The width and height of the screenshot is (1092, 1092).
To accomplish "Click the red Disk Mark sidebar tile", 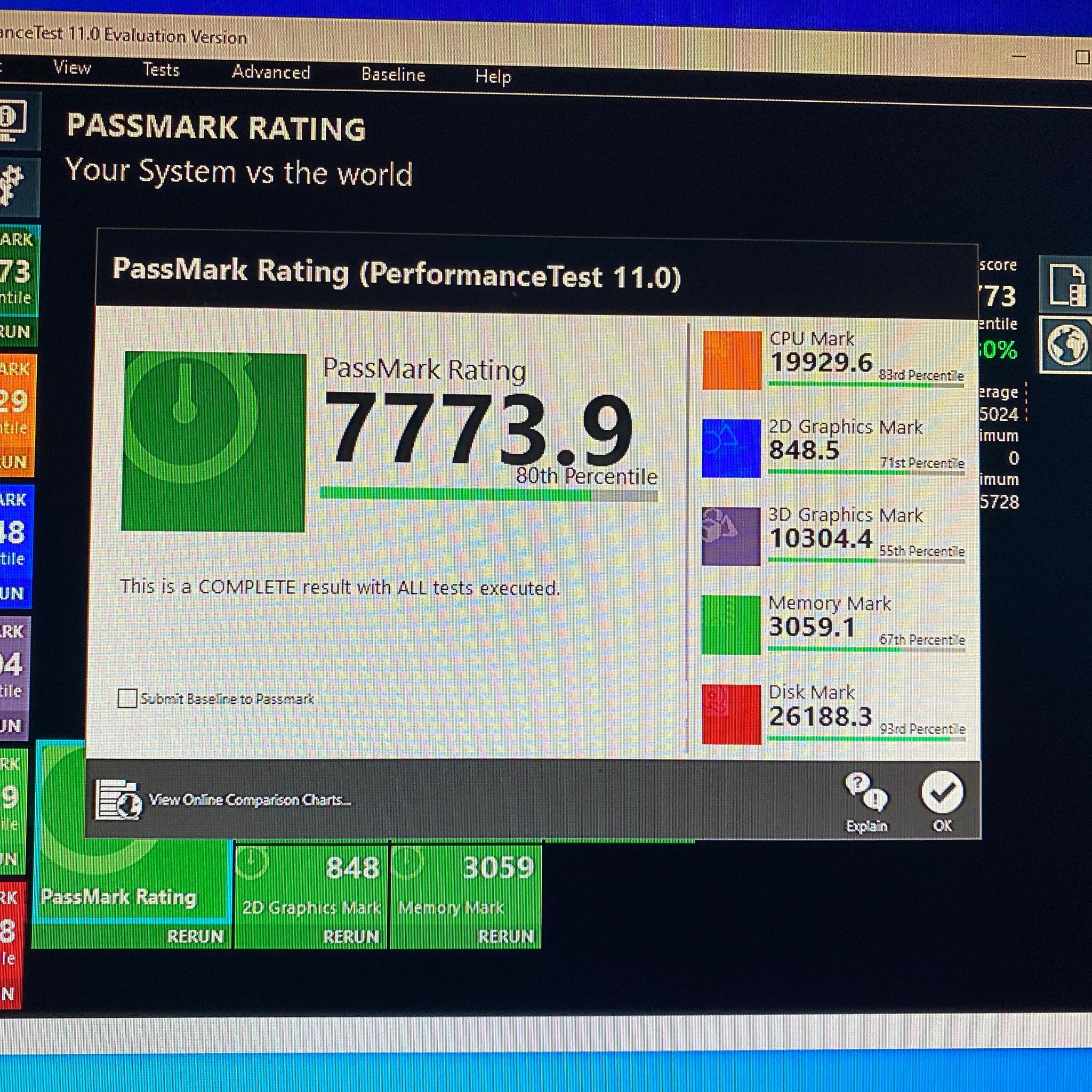I will point(12,946).
